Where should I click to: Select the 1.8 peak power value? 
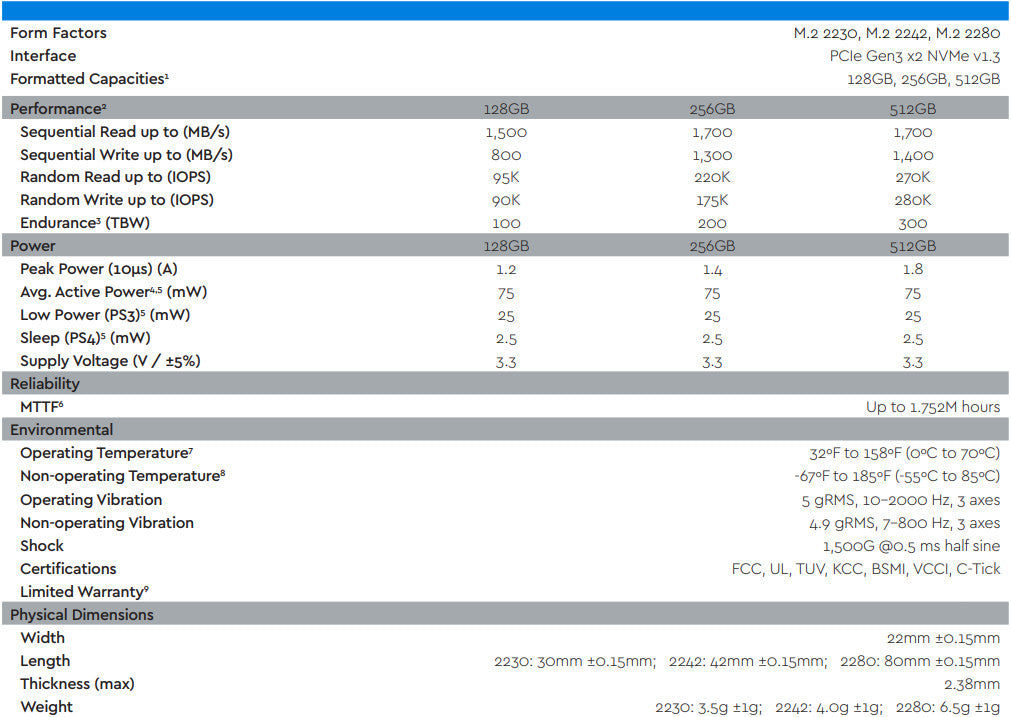click(x=912, y=269)
